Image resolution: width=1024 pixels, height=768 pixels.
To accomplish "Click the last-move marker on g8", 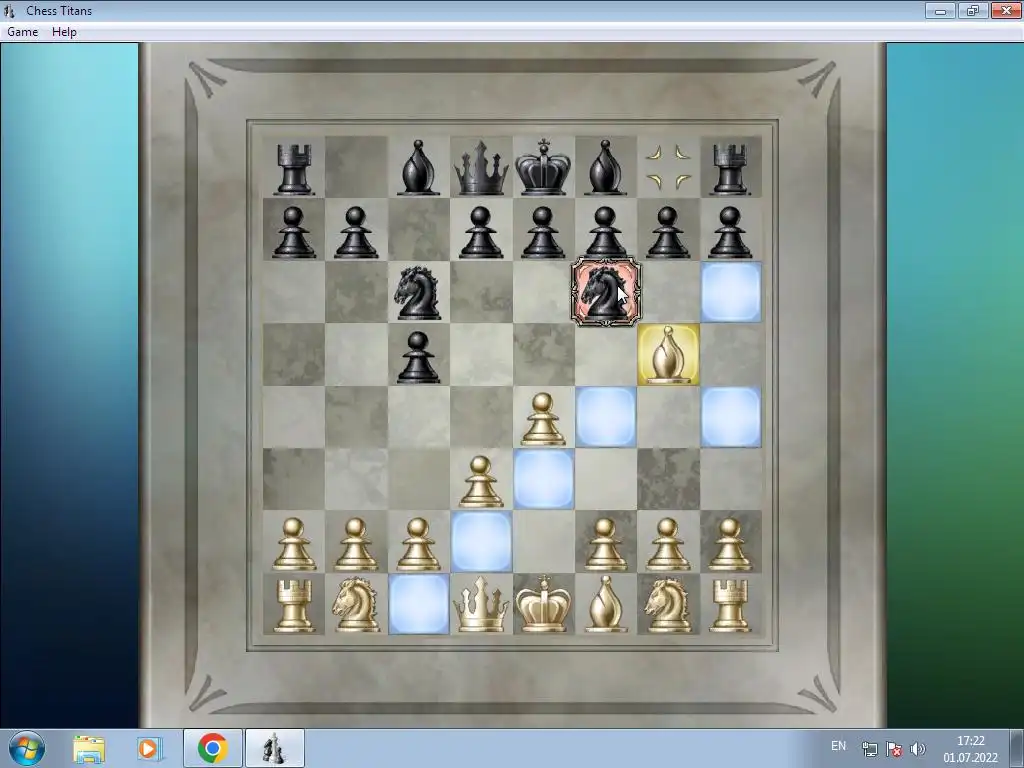I will point(668,167).
